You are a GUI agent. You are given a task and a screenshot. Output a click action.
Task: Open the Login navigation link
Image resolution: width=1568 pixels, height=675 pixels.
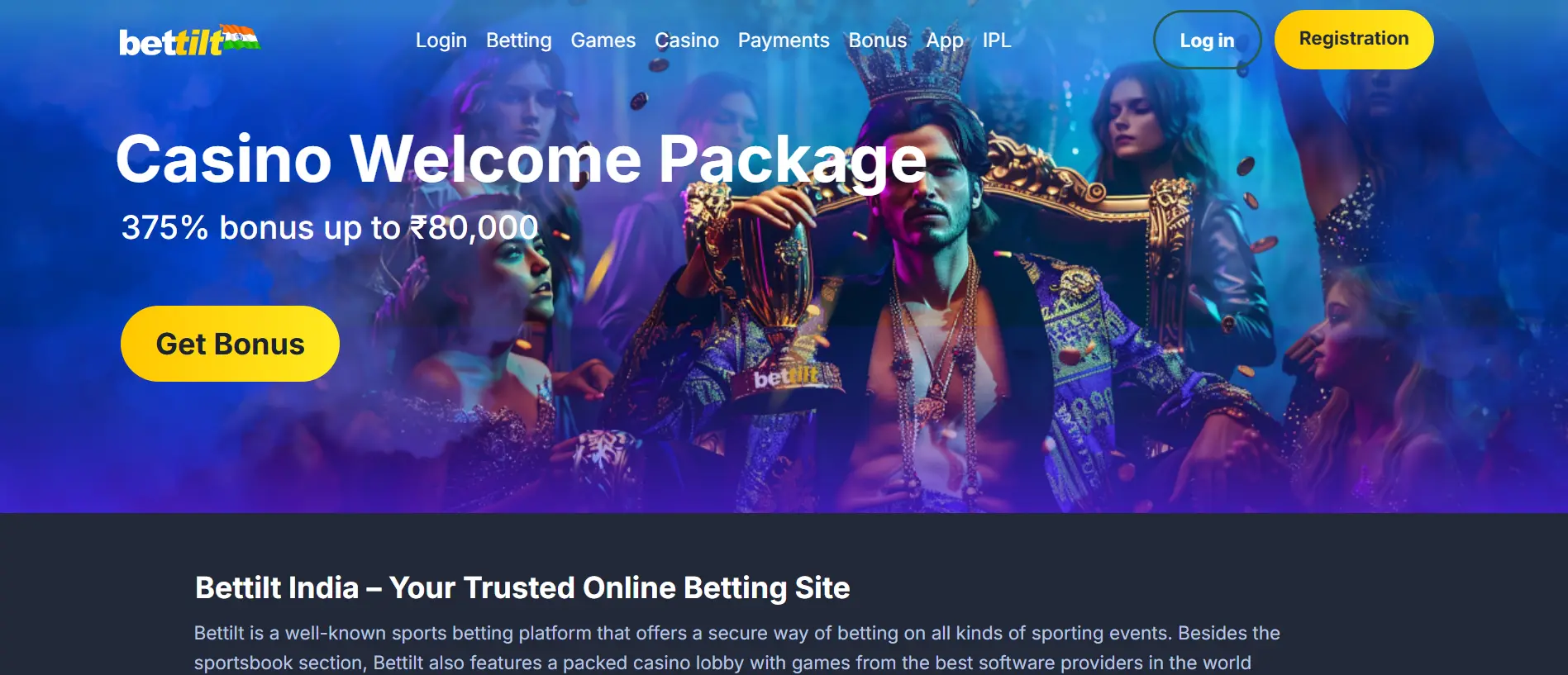tap(441, 40)
